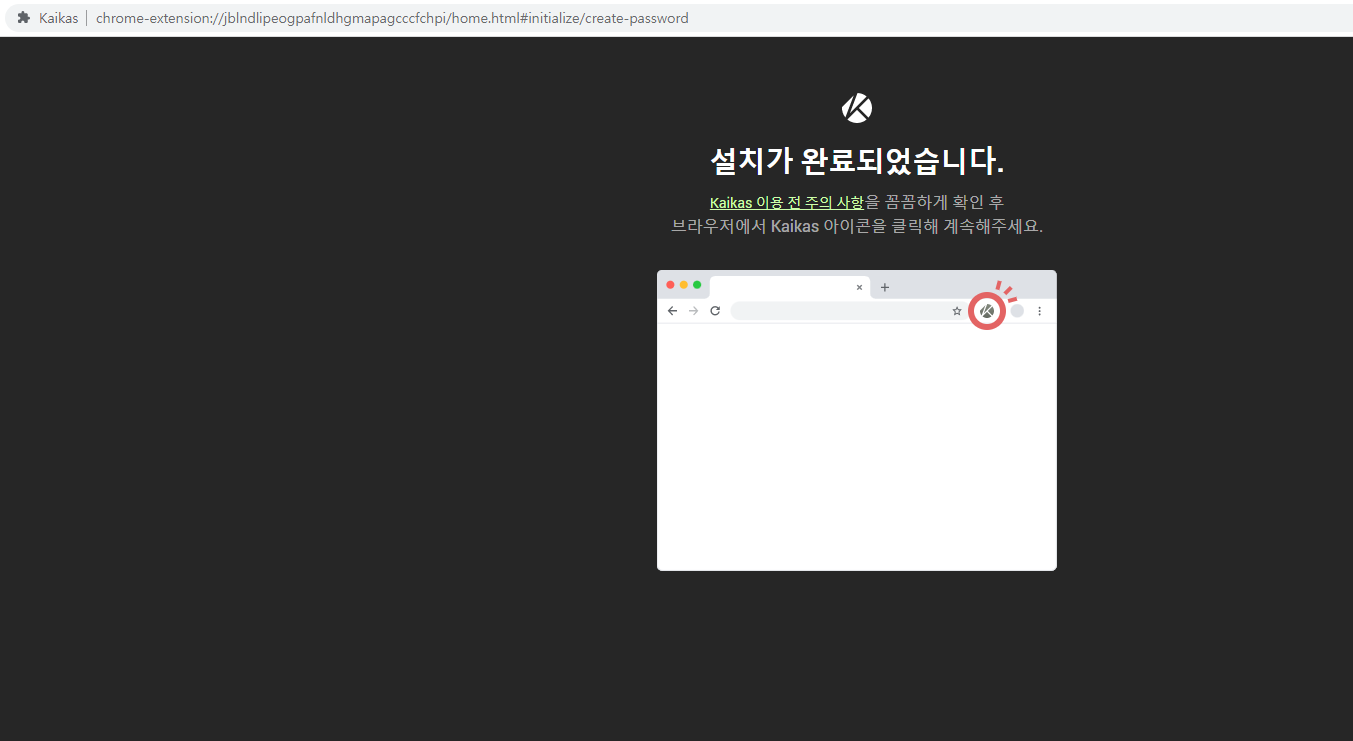Click the Kaikas logo above the completion heading

pos(856,107)
